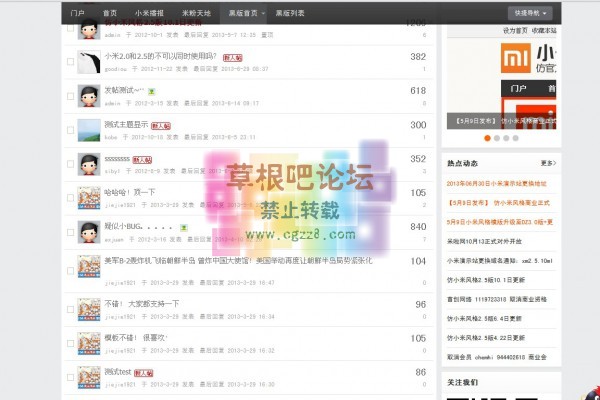Open avatar beside 模板不错!很喜欢 thread
600x400 pixels.
tap(89, 343)
